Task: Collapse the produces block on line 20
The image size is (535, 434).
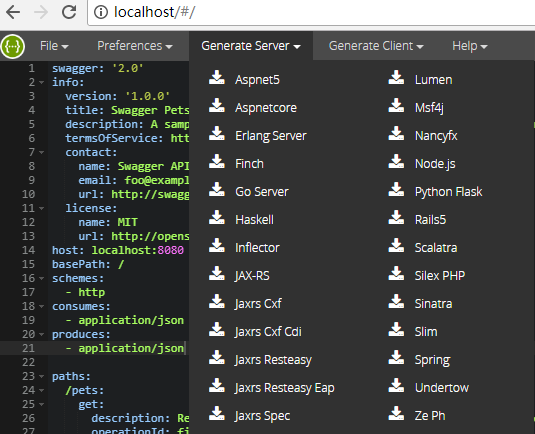Action: click(x=41, y=334)
